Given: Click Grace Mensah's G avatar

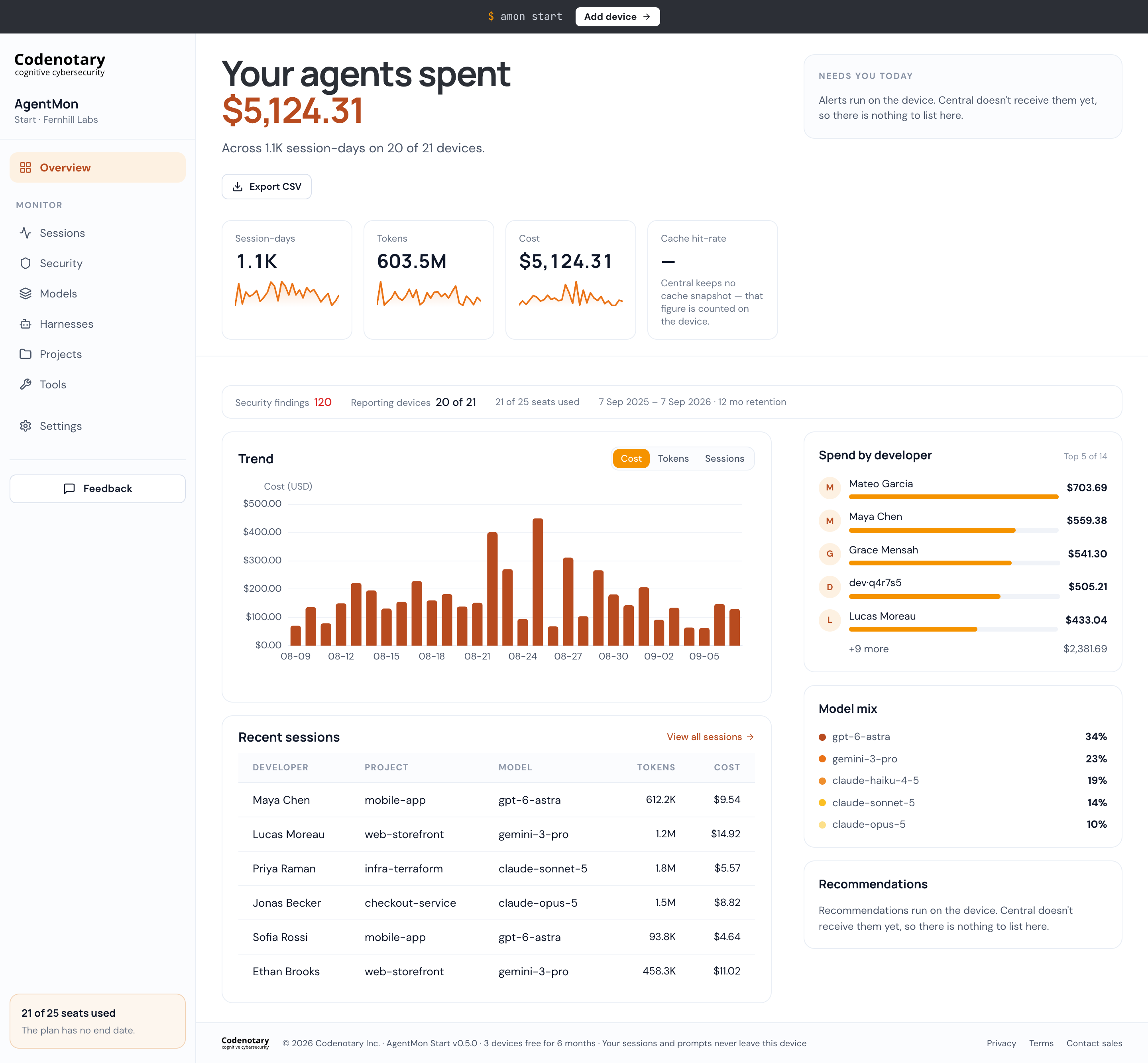Looking at the screenshot, I should tap(830, 554).
